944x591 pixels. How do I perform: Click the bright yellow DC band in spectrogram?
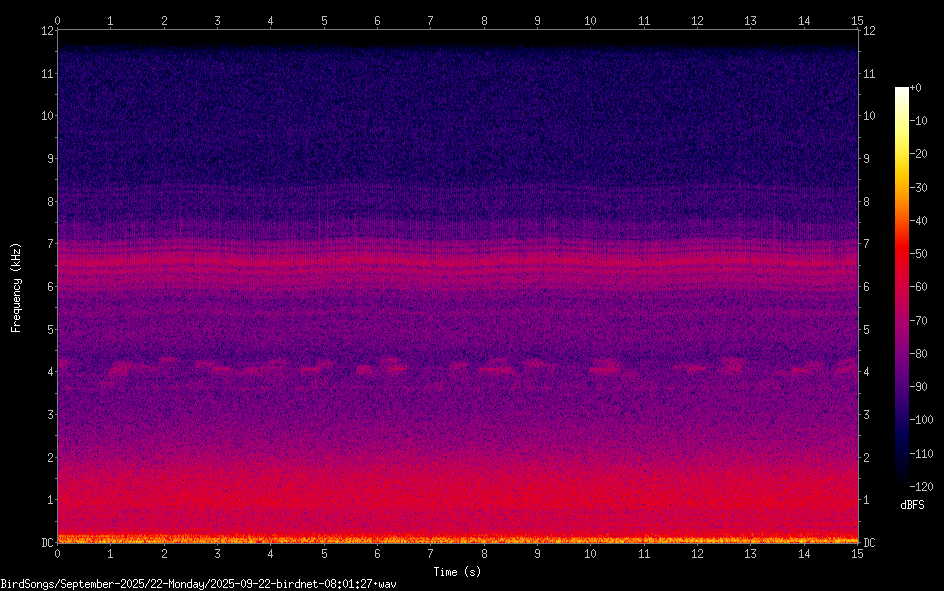458,539
